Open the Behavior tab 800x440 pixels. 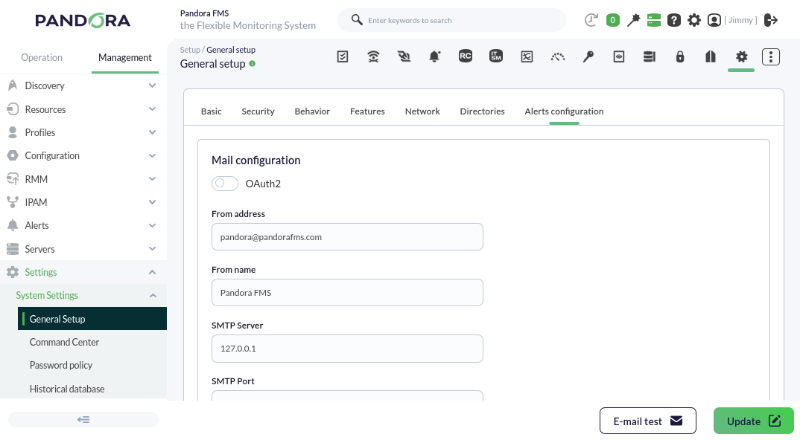point(312,111)
